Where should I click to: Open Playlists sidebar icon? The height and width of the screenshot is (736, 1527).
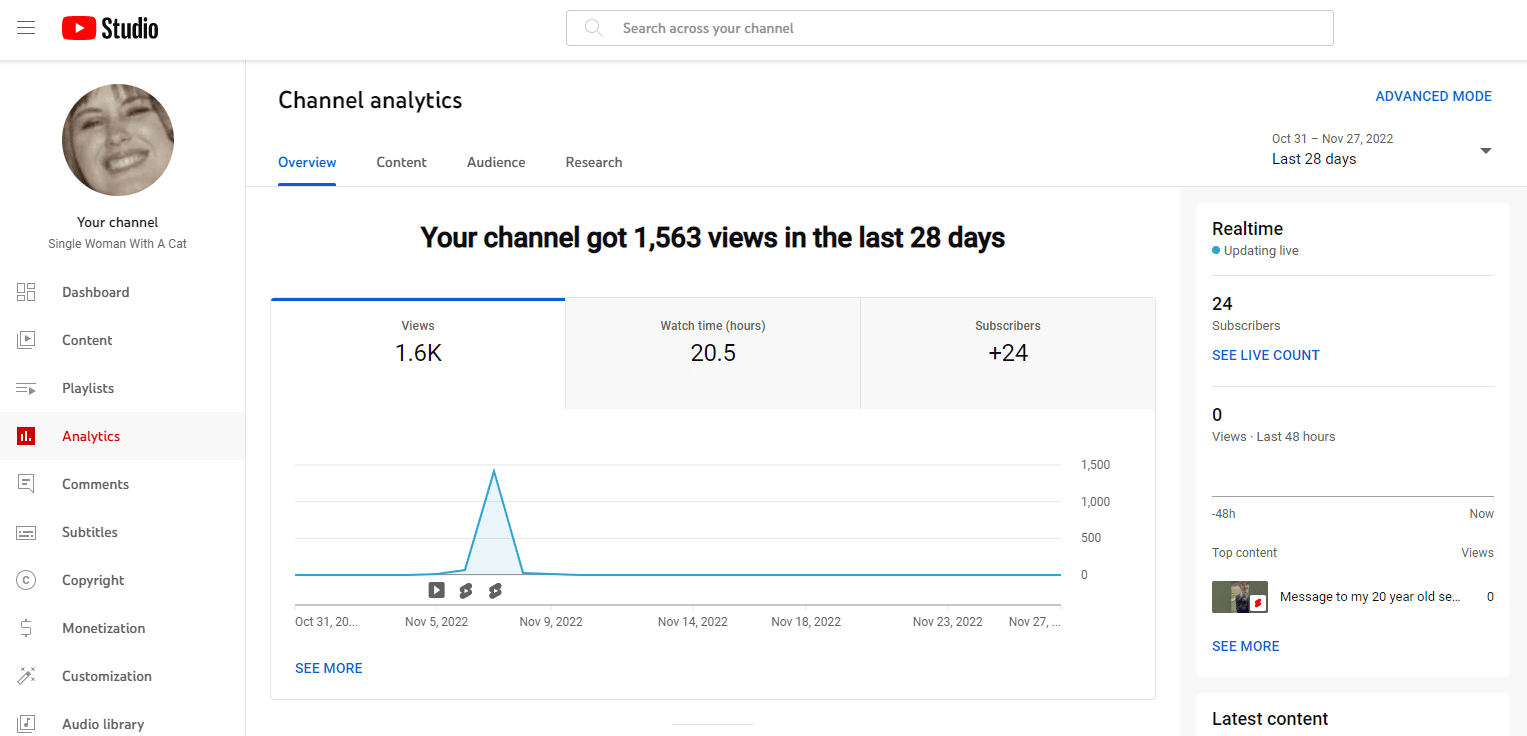[x=26, y=388]
